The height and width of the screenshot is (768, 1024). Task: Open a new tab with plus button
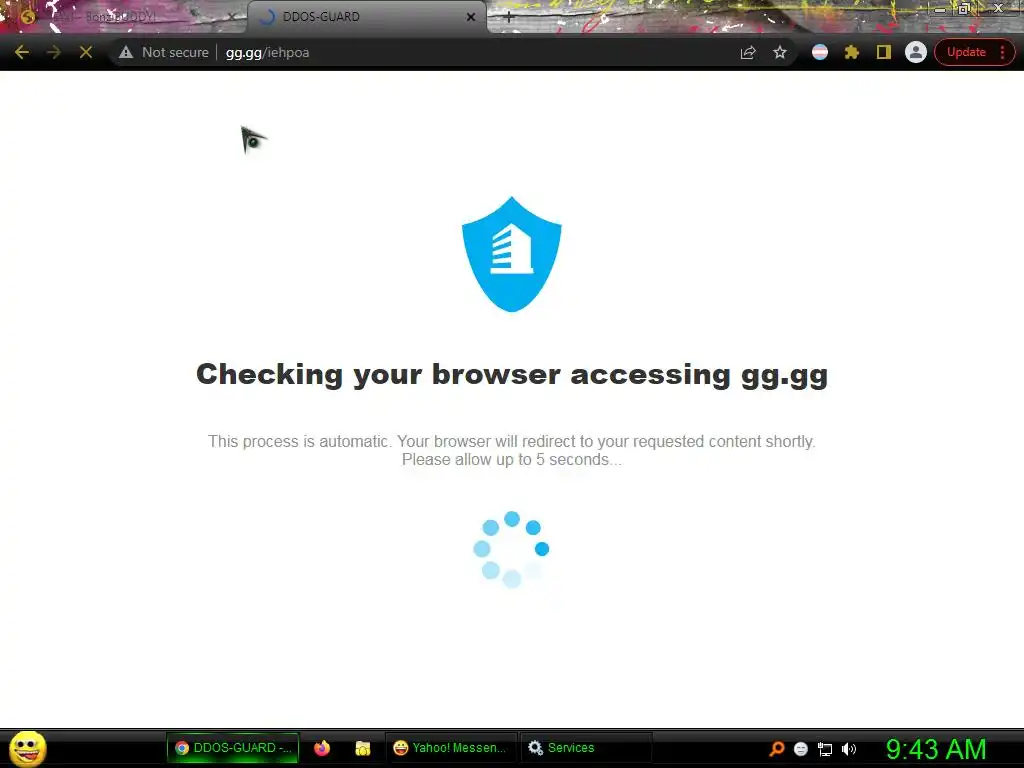(509, 17)
